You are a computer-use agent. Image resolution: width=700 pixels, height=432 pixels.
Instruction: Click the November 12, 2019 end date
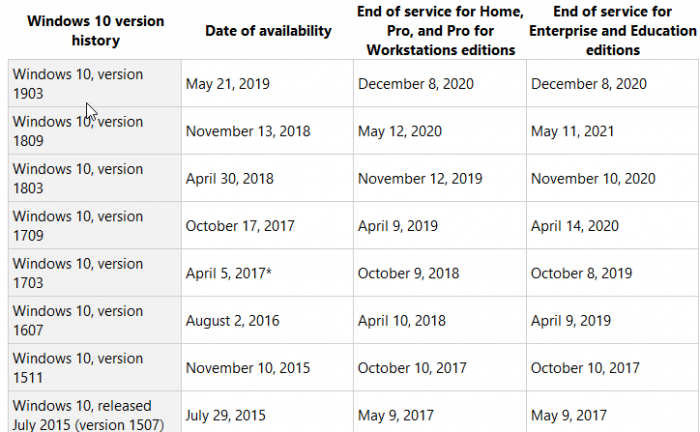pos(420,178)
